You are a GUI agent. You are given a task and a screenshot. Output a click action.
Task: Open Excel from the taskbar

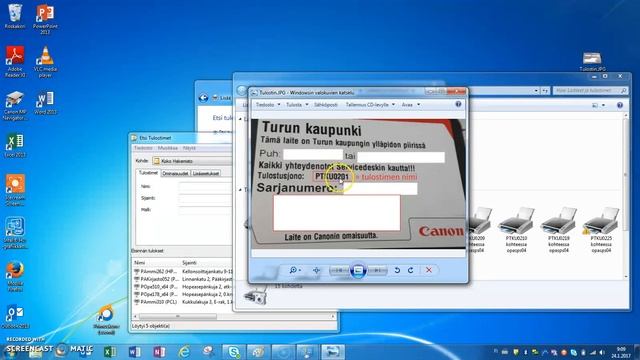click(109, 351)
